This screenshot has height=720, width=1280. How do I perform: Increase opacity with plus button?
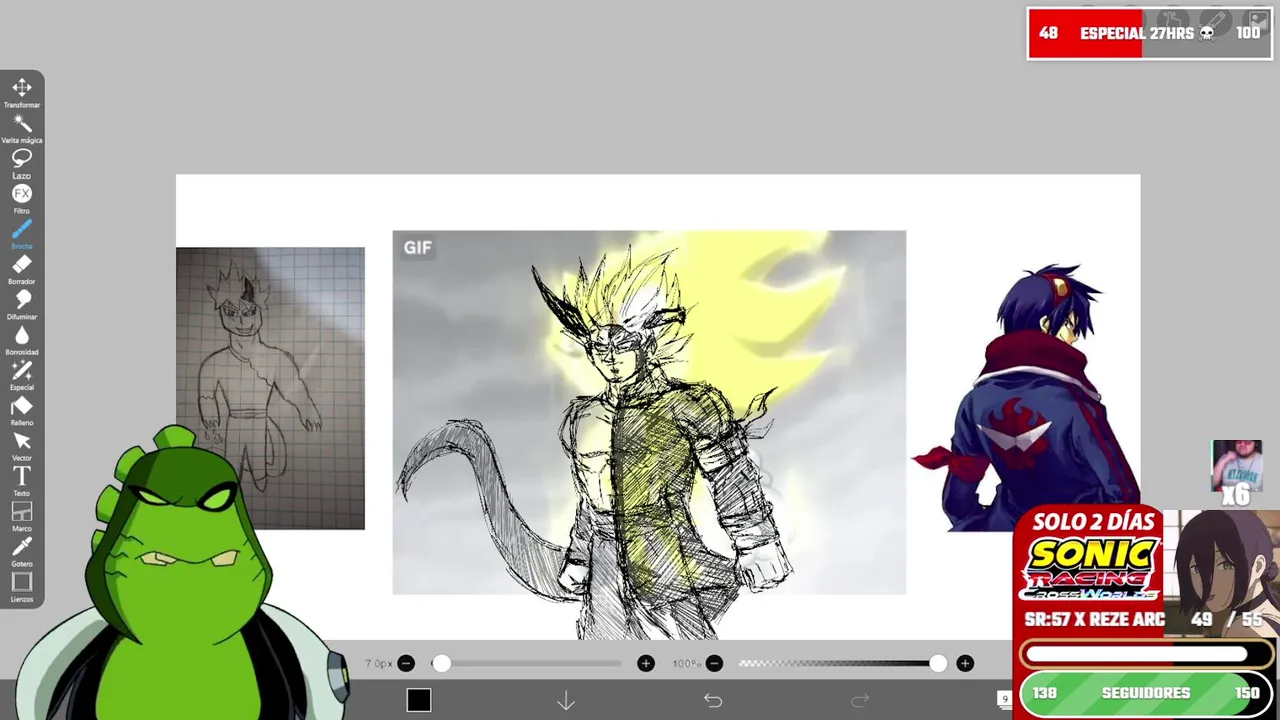(965, 663)
